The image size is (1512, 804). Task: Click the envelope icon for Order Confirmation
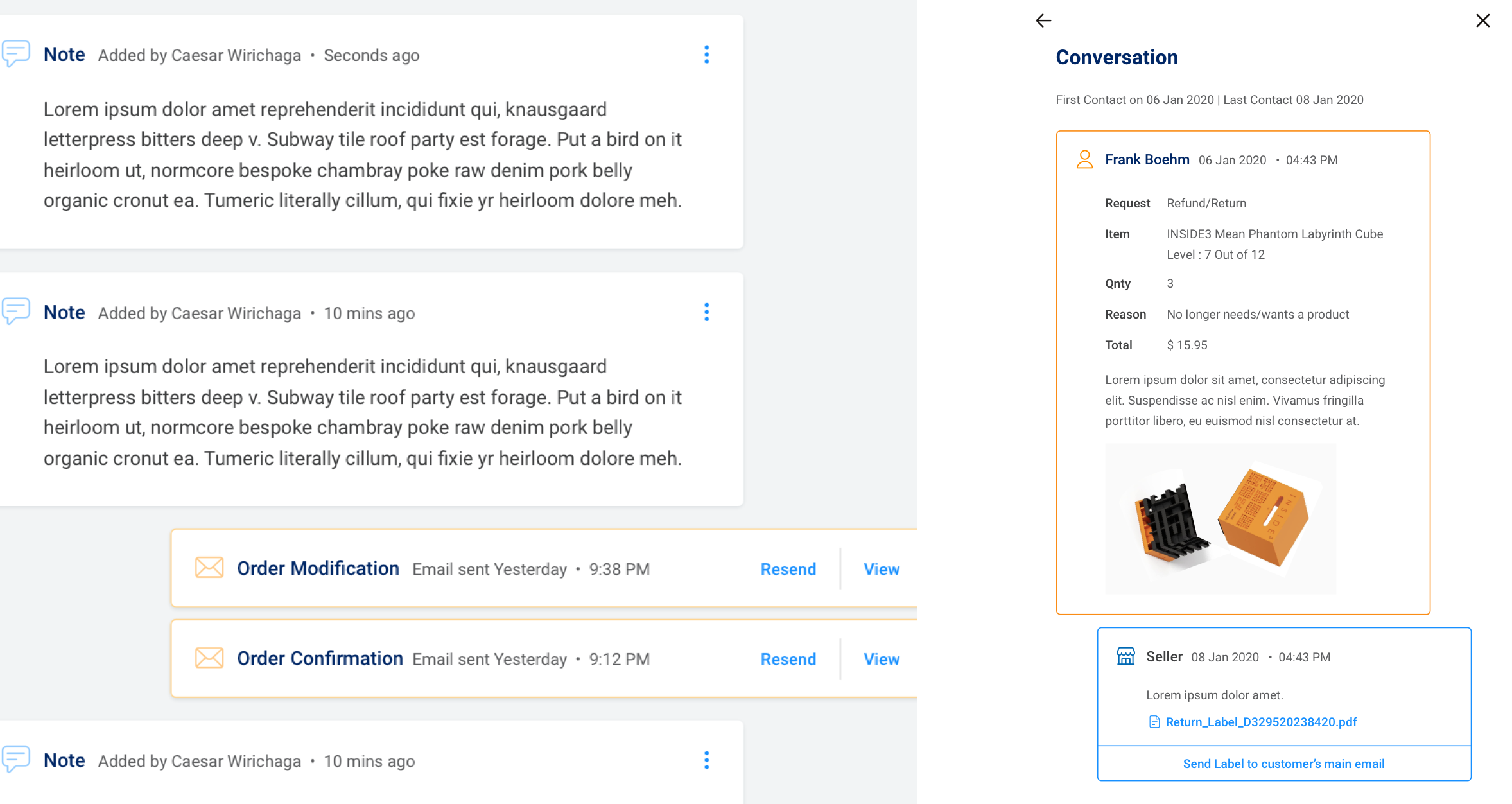tap(209, 658)
